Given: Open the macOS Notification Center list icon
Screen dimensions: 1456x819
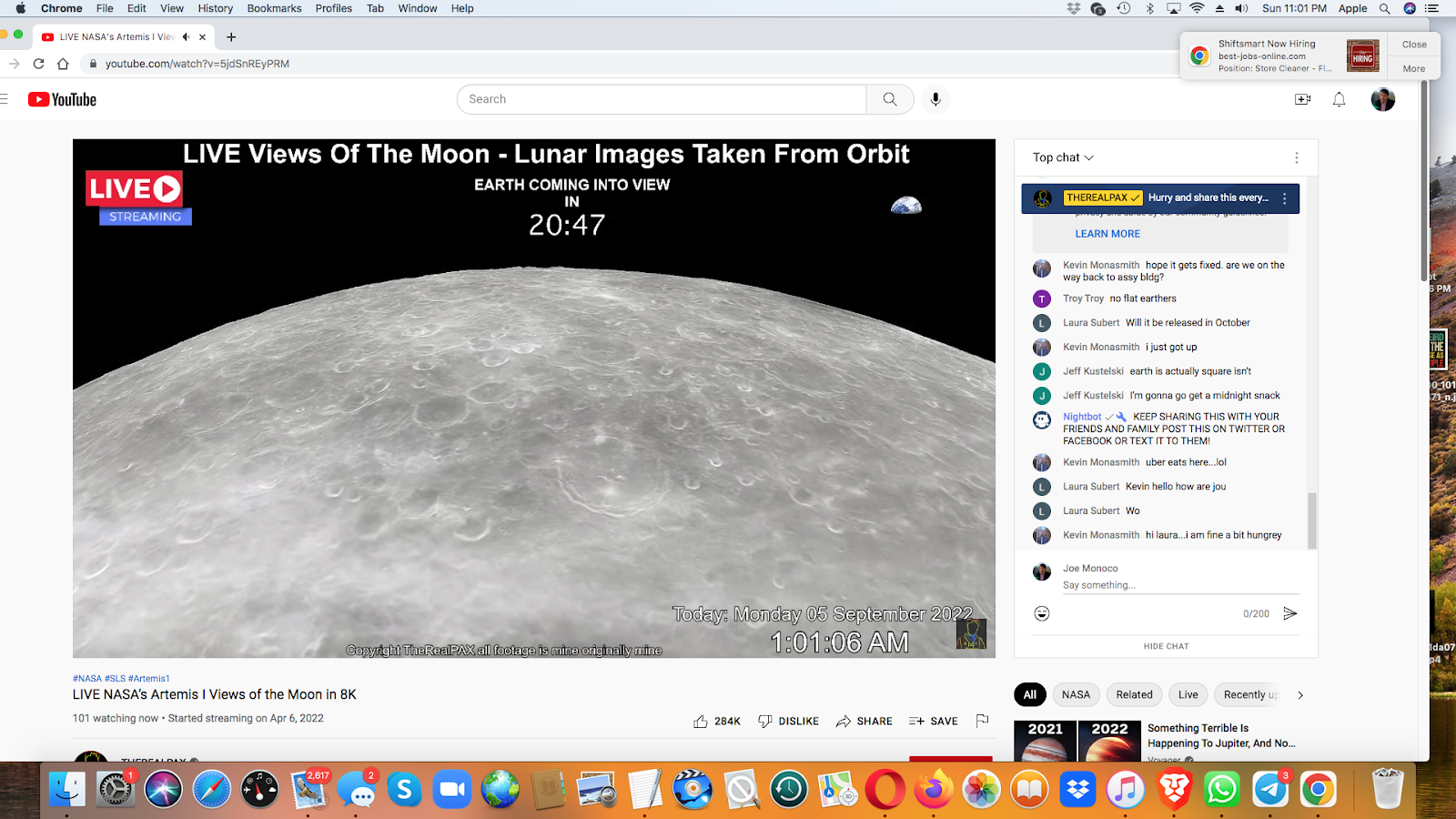Looking at the screenshot, I should pos(1433,8).
